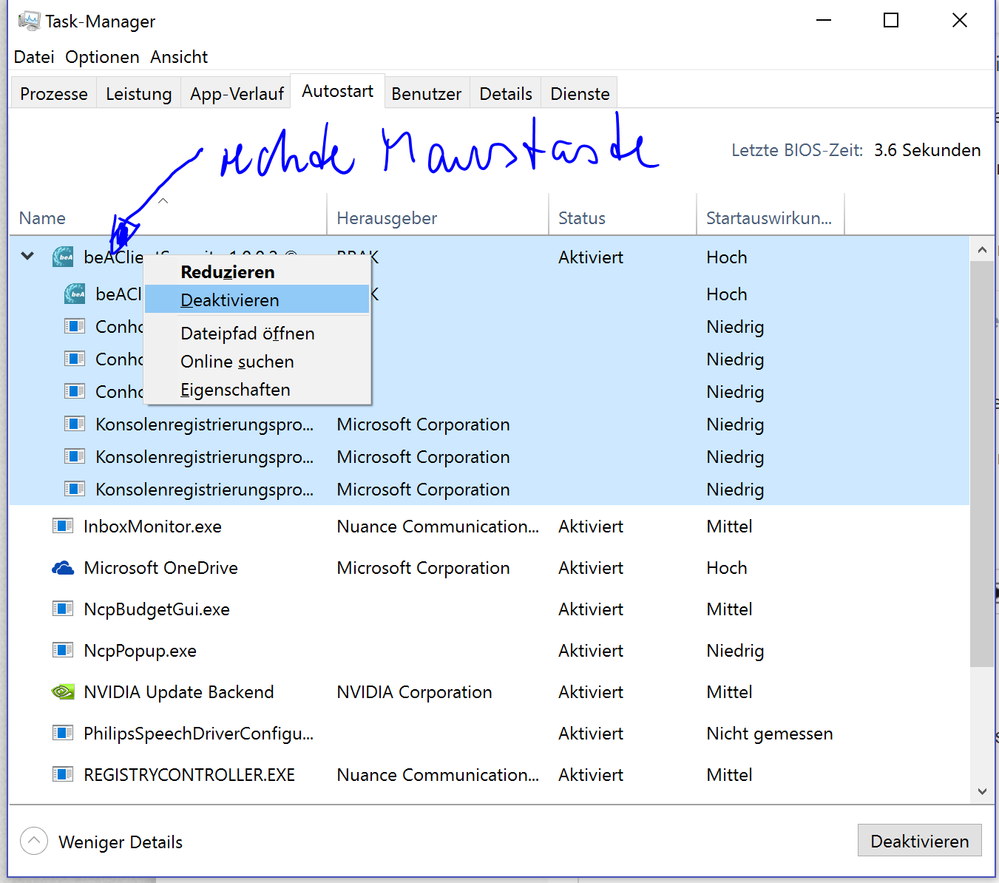Click the PhilipsSpeechDriver entry icon
The image size is (999, 883).
click(x=63, y=733)
